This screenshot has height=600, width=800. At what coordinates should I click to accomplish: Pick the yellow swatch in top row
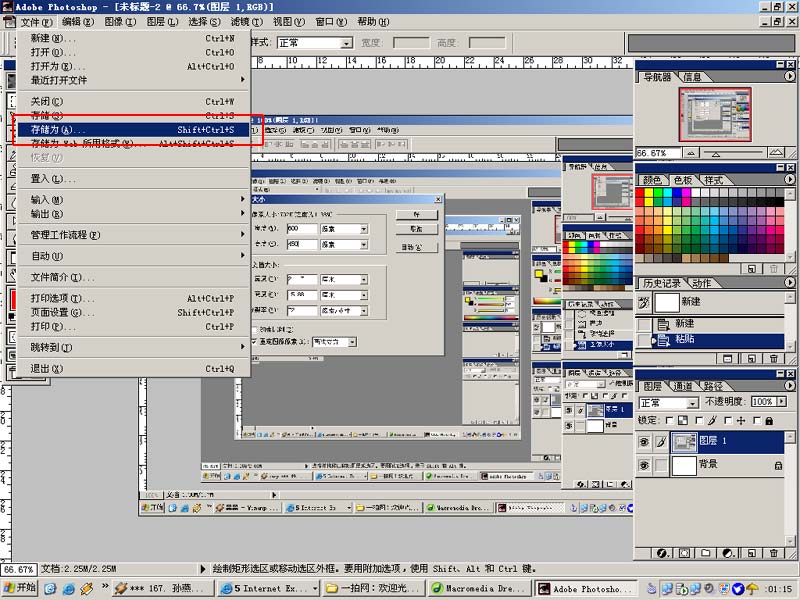(x=648, y=193)
